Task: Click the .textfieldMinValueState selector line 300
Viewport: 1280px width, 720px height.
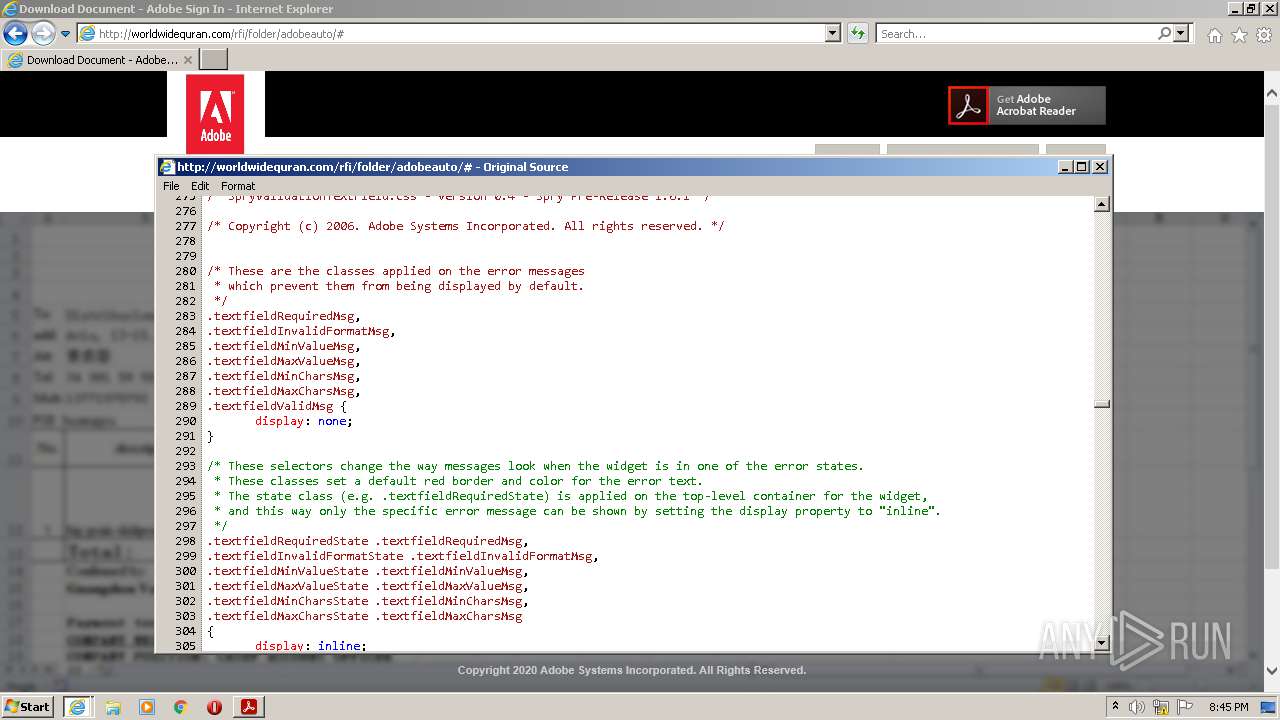Action: [368, 571]
